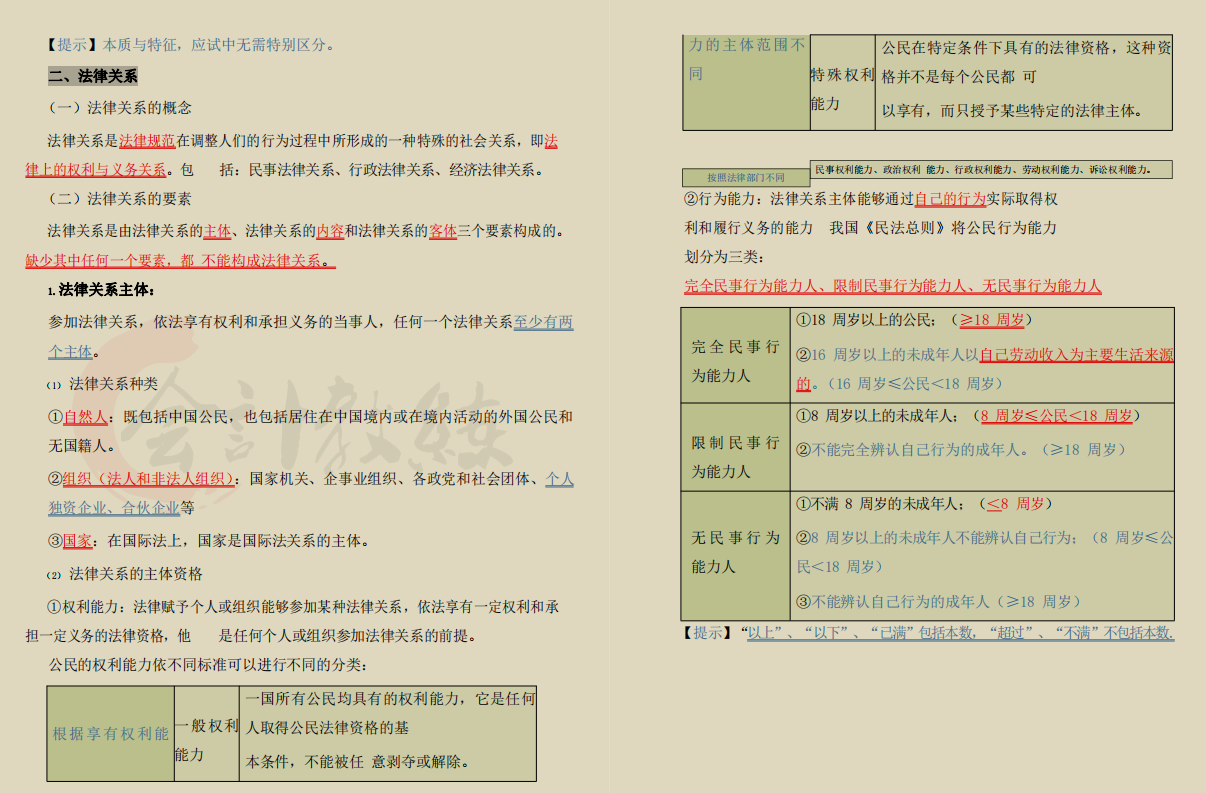Viewport: 1206px width, 793px height.
Task: Click the highlighted heading 二、法律关系
Action: pos(94,75)
